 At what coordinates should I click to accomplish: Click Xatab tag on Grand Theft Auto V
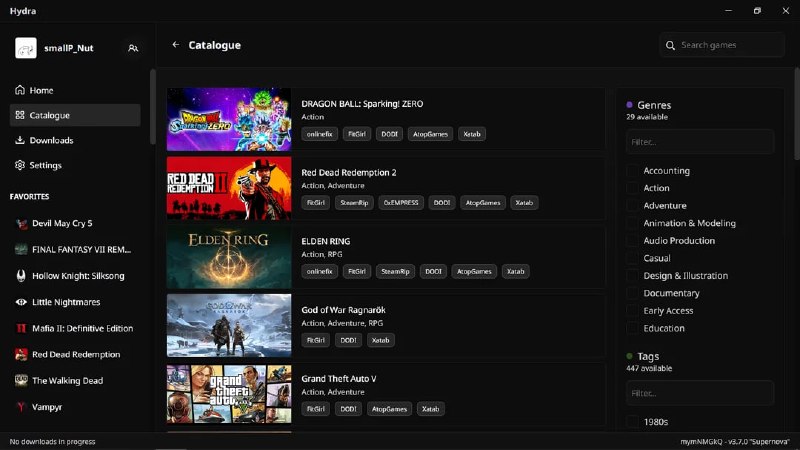pos(431,409)
